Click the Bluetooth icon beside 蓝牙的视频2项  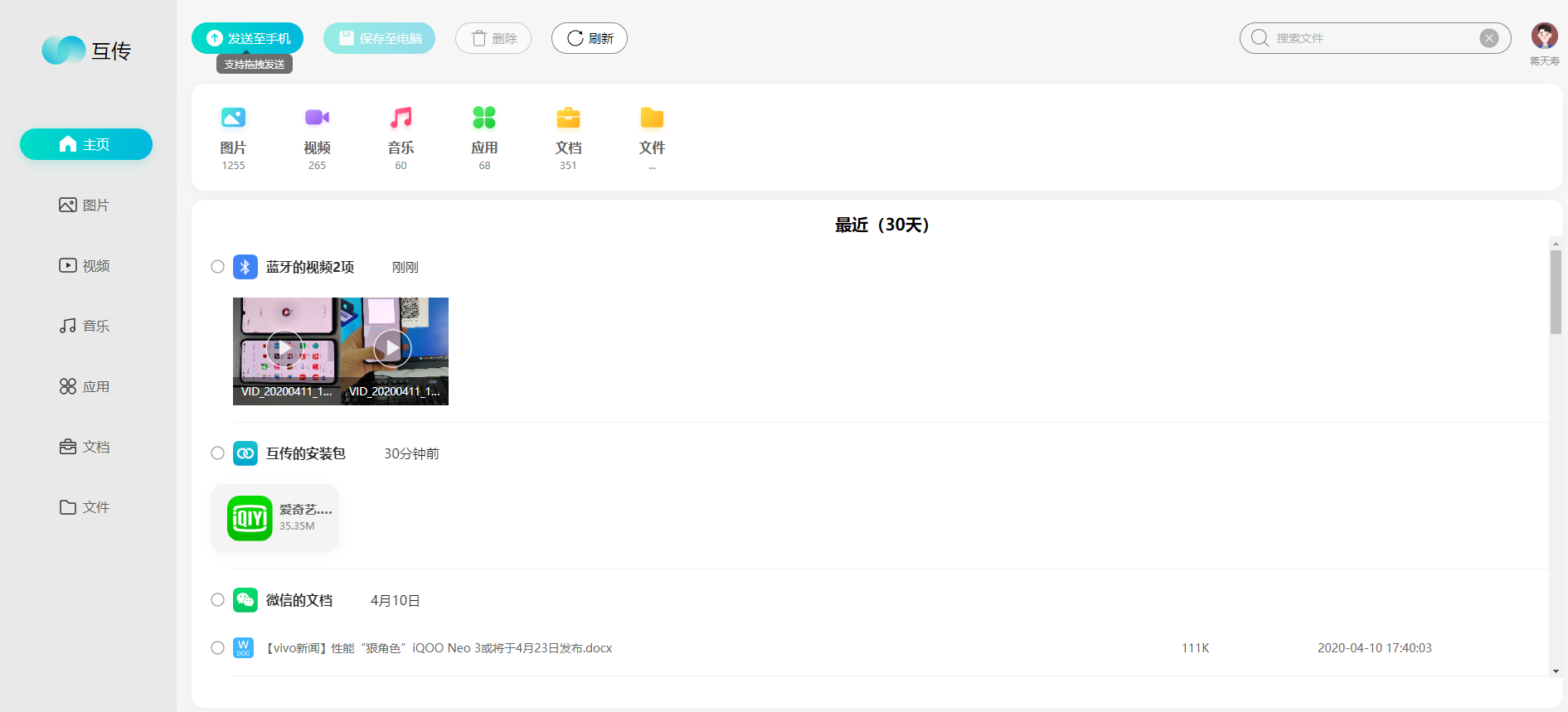click(x=245, y=267)
